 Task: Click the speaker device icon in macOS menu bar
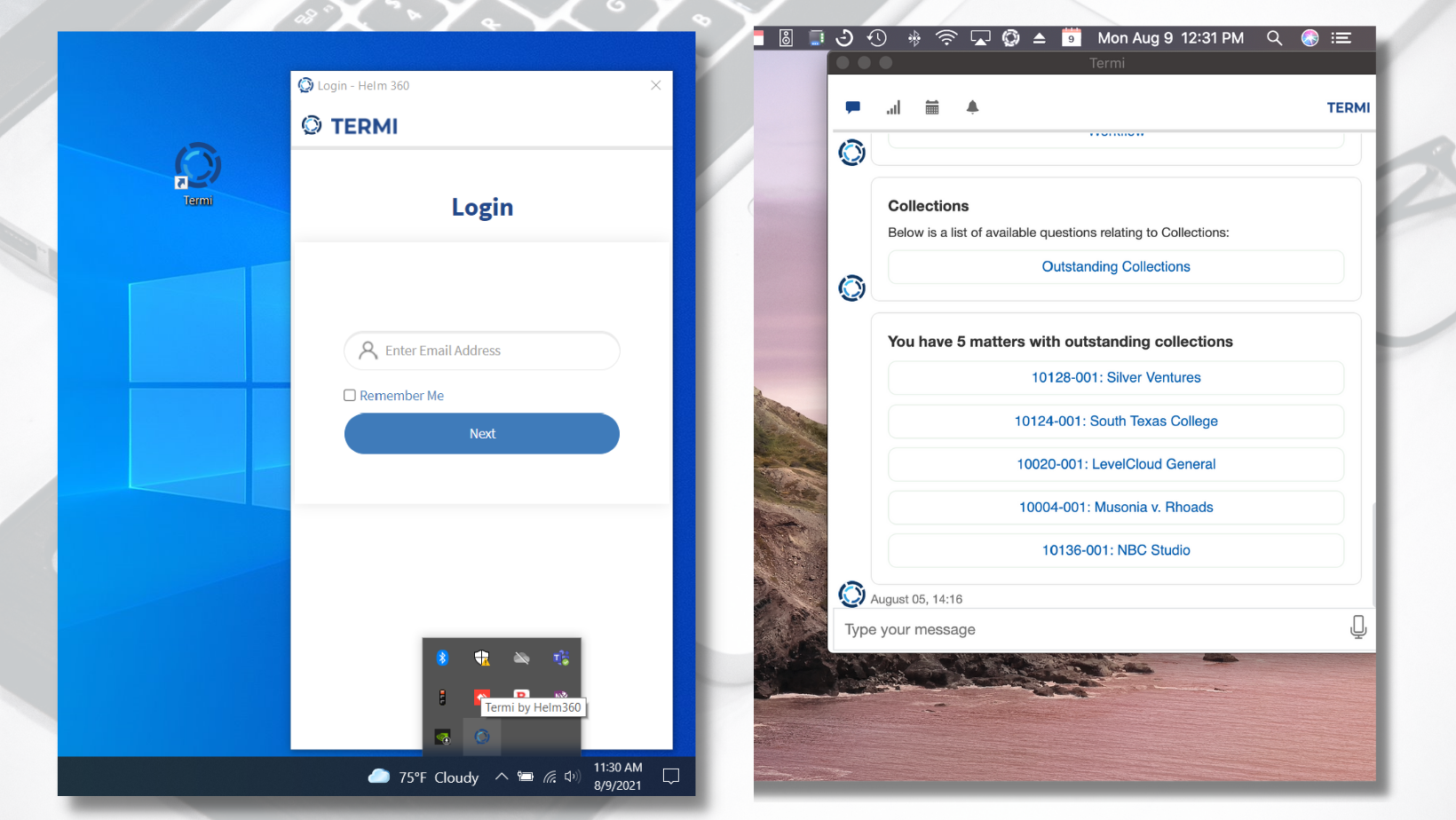(786, 38)
